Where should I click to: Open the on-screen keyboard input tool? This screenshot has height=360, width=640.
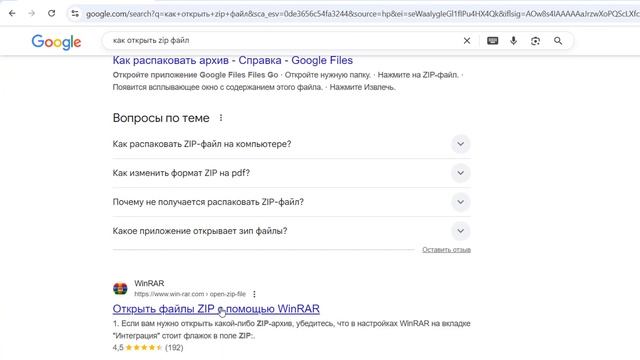(x=493, y=41)
